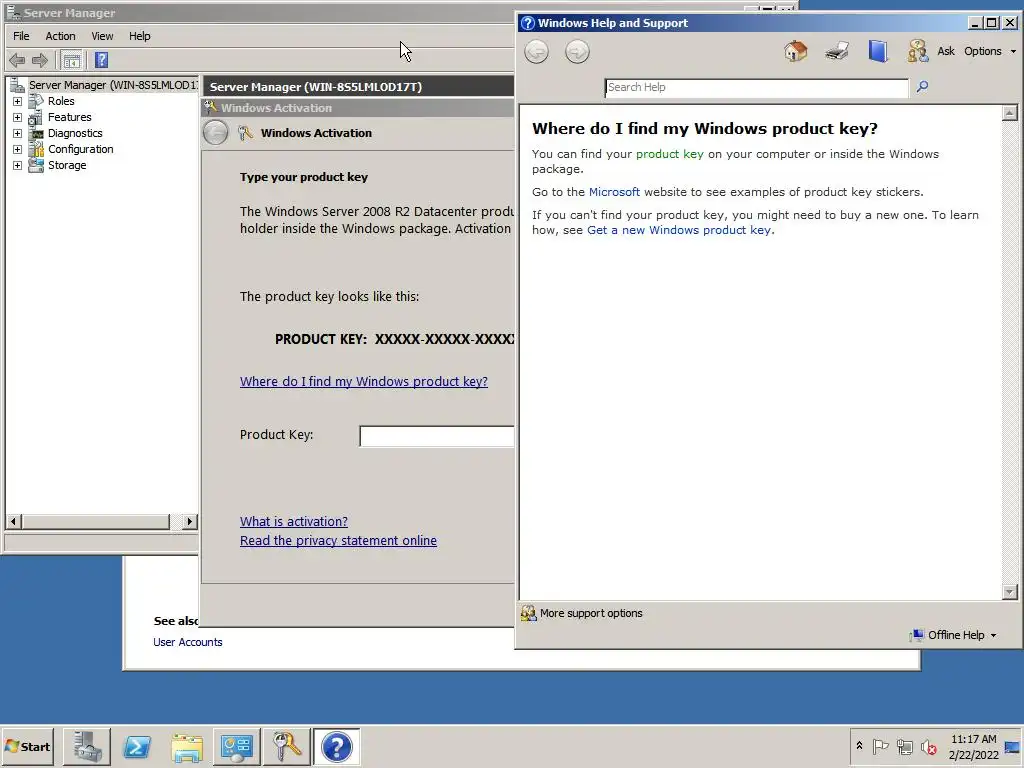Click the Product Key text field

pyautogui.click(x=437, y=436)
